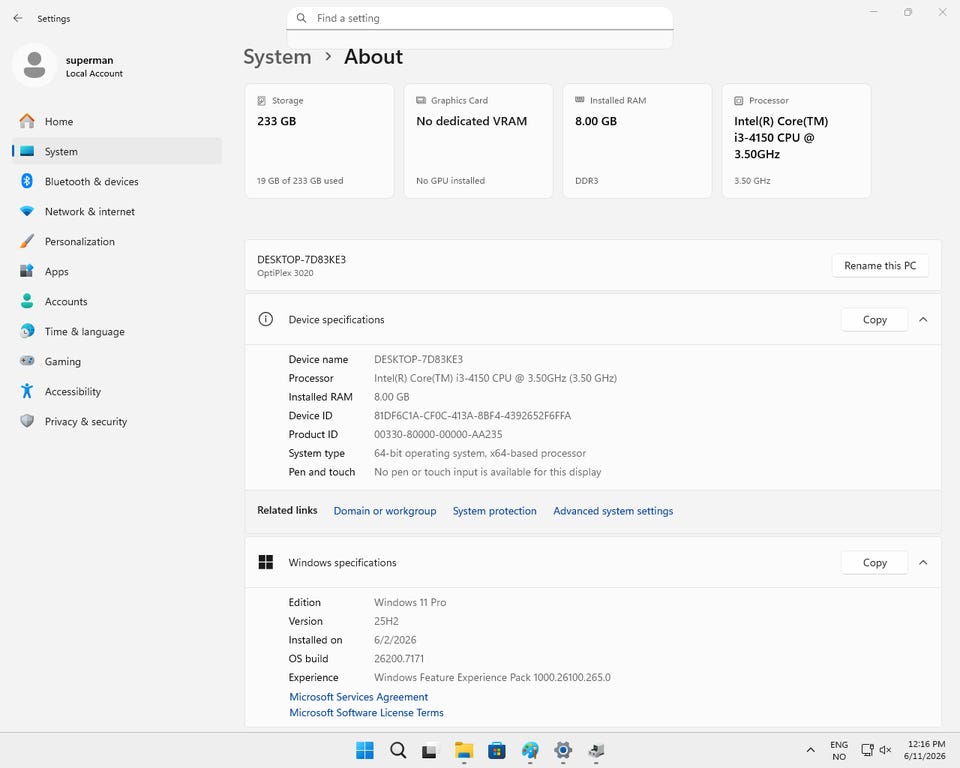Click the Accounts person icon in sidebar

[x=27, y=301]
